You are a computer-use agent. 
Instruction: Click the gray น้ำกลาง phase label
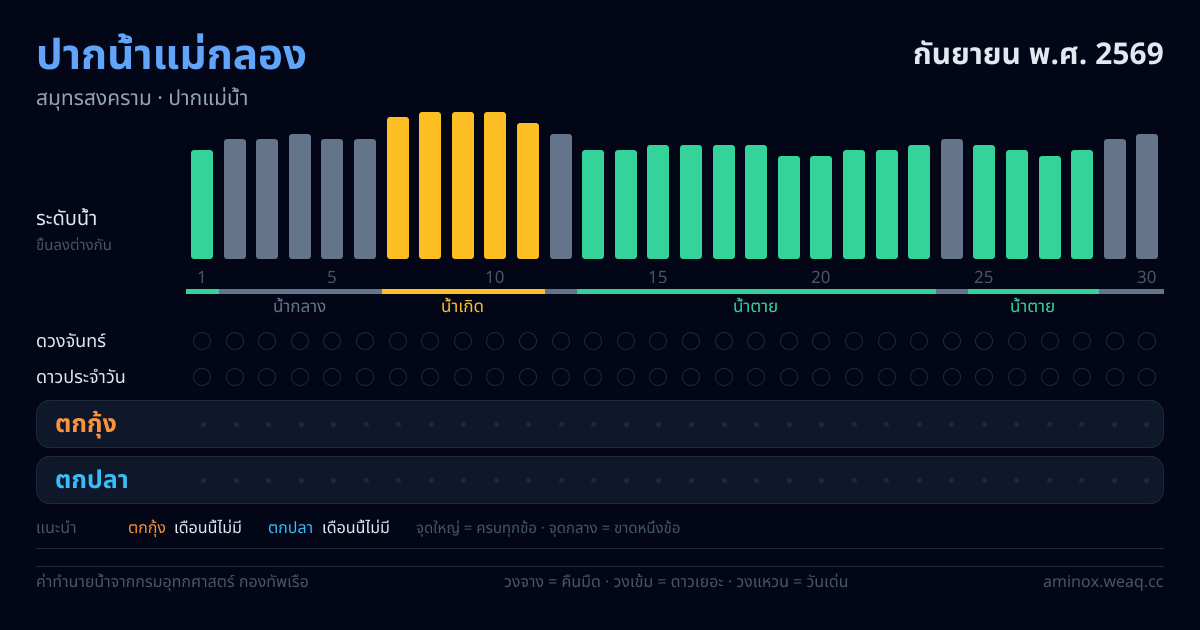click(x=299, y=306)
